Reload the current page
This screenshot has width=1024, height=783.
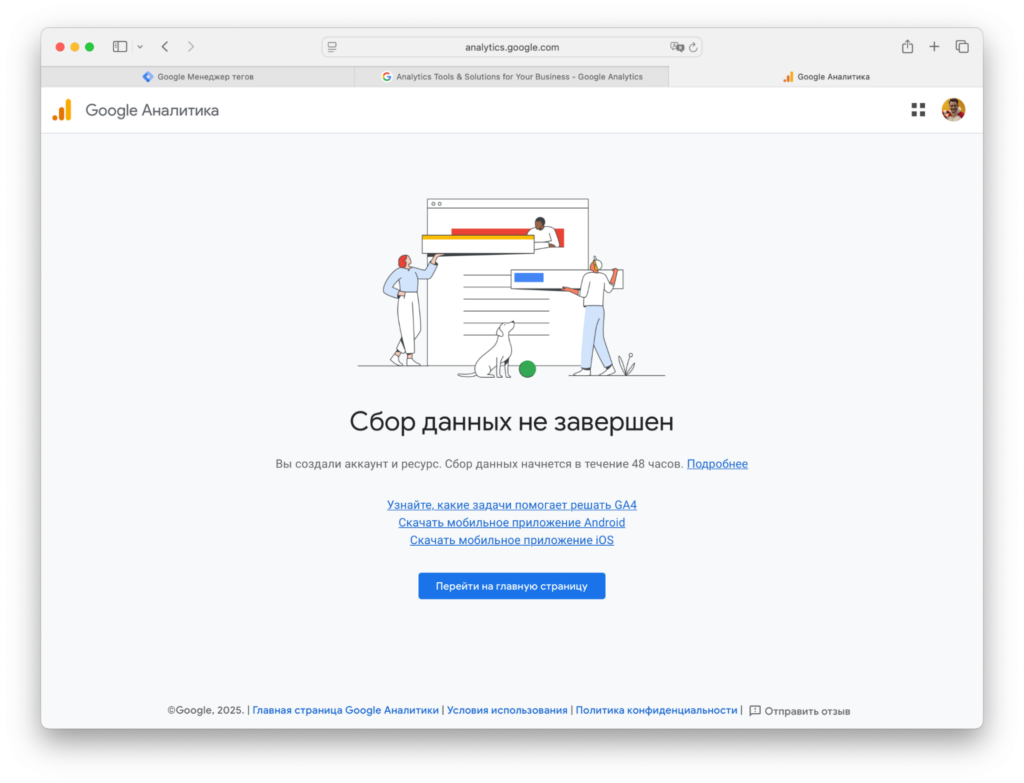(693, 47)
